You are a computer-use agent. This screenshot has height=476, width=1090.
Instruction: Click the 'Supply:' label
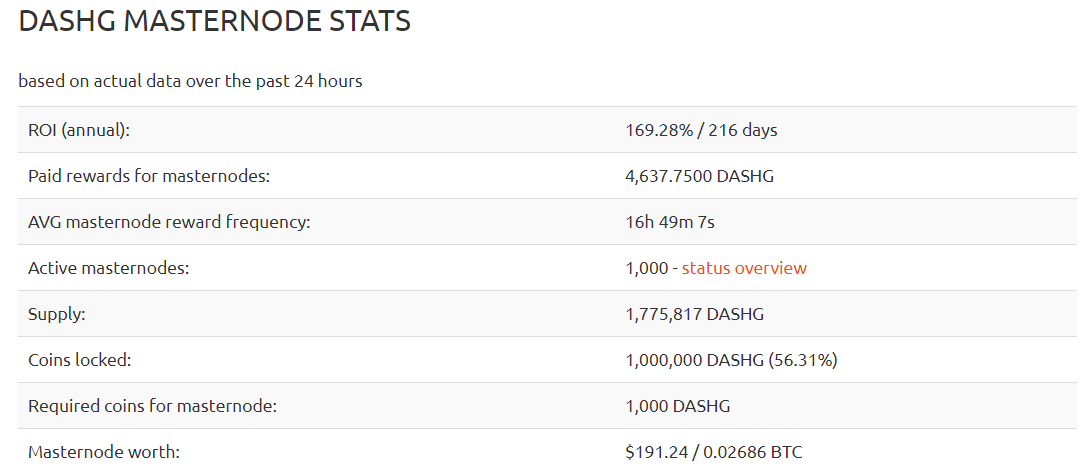[x=56, y=315]
